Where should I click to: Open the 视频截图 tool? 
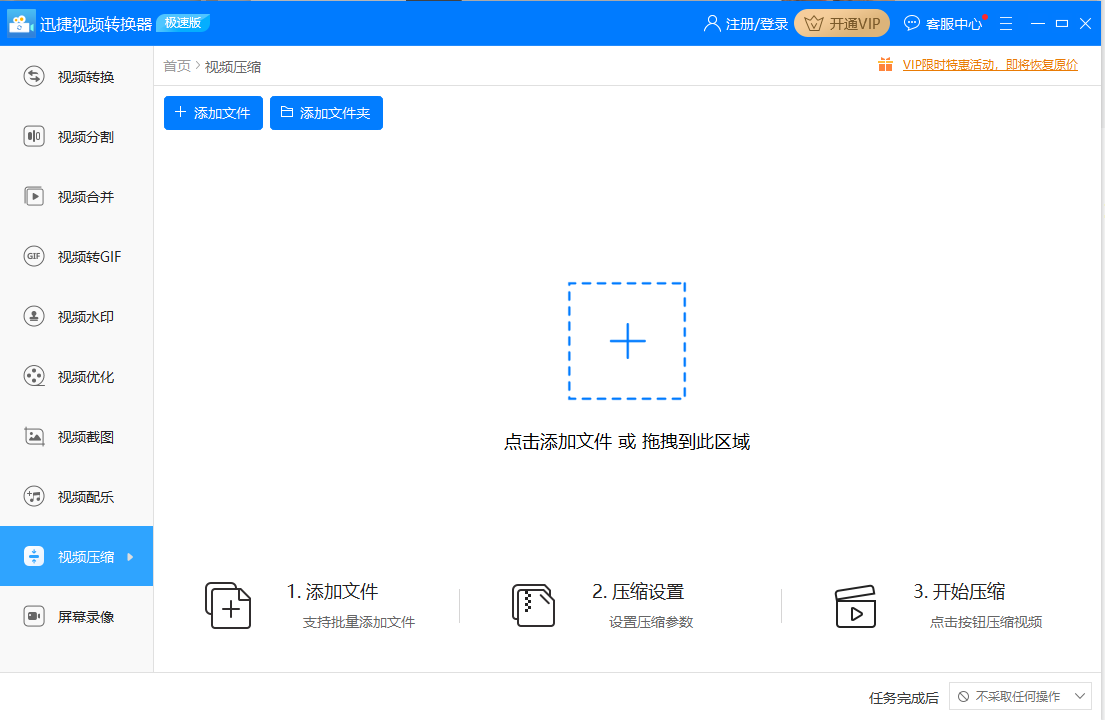click(76, 436)
